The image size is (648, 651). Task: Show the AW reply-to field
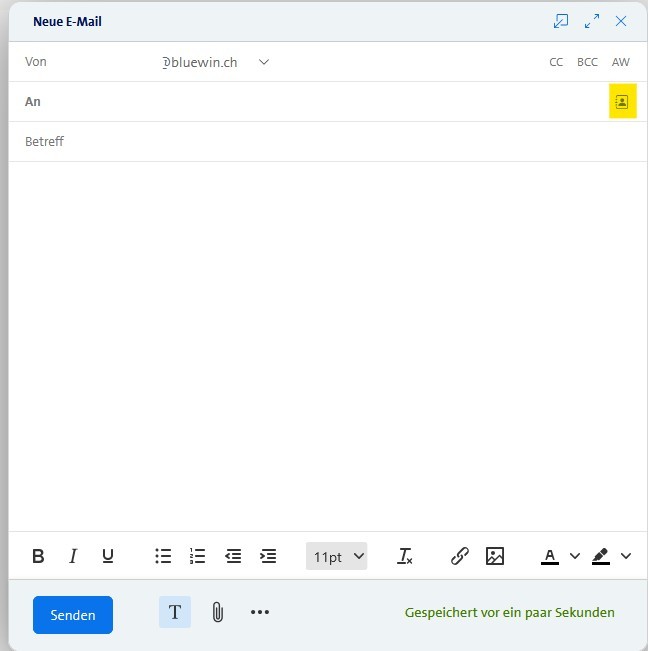pyautogui.click(x=621, y=62)
